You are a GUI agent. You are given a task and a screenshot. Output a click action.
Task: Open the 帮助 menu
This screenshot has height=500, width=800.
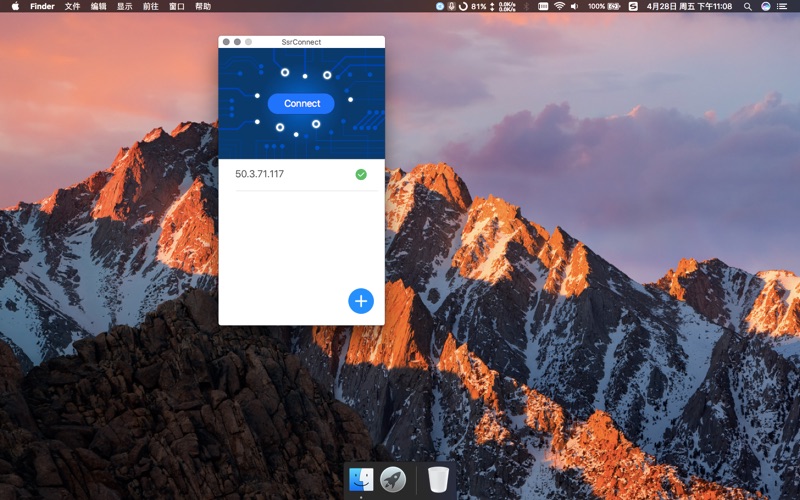pos(203,6)
